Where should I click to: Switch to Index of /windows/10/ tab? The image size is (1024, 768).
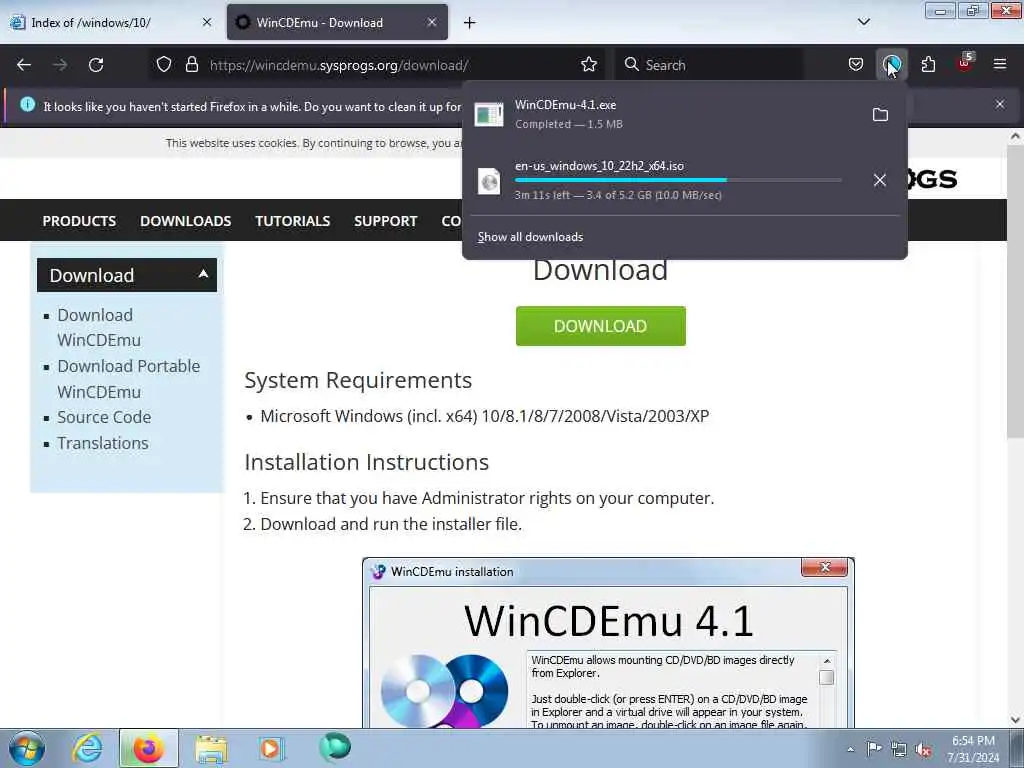[111, 22]
